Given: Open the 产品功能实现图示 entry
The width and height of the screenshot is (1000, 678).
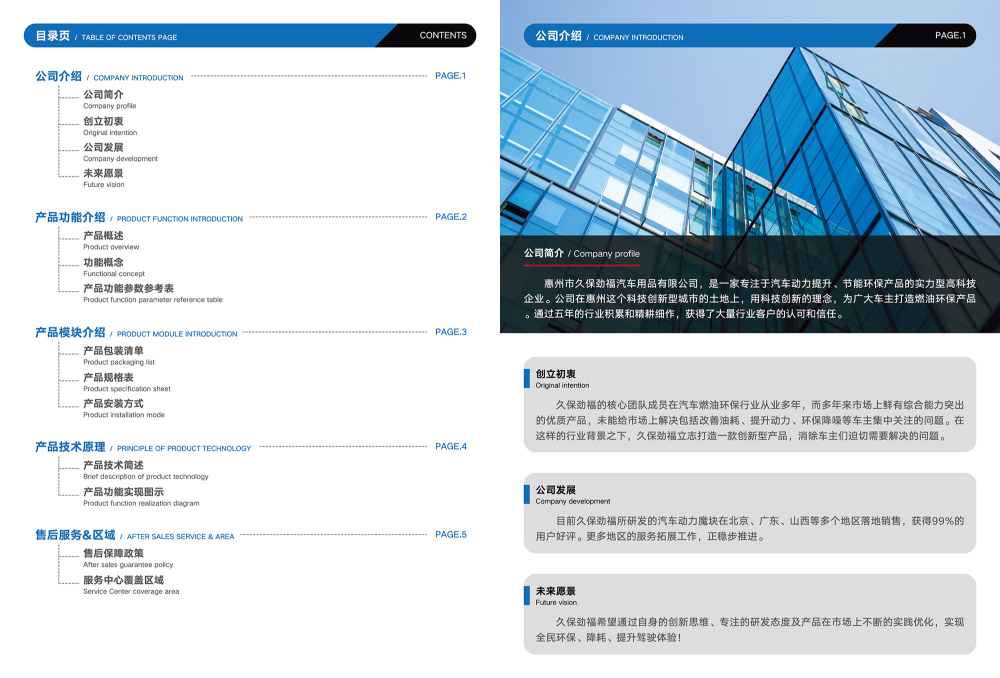Looking at the screenshot, I should click(x=123, y=492).
